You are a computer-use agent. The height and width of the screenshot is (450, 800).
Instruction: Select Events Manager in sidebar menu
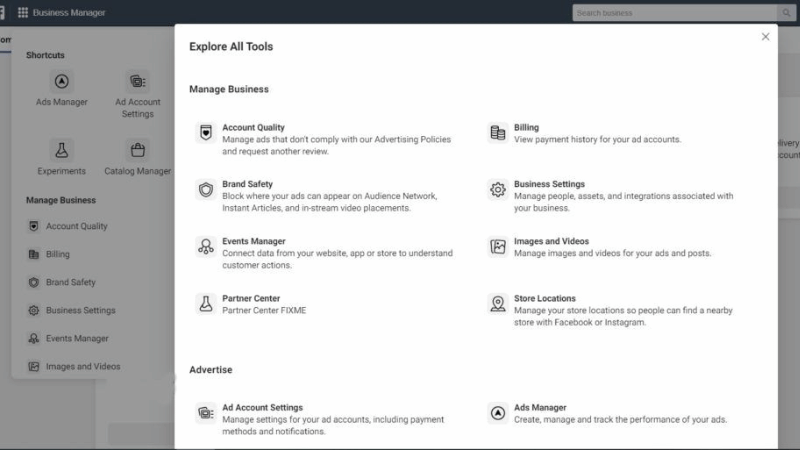(77, 338)
